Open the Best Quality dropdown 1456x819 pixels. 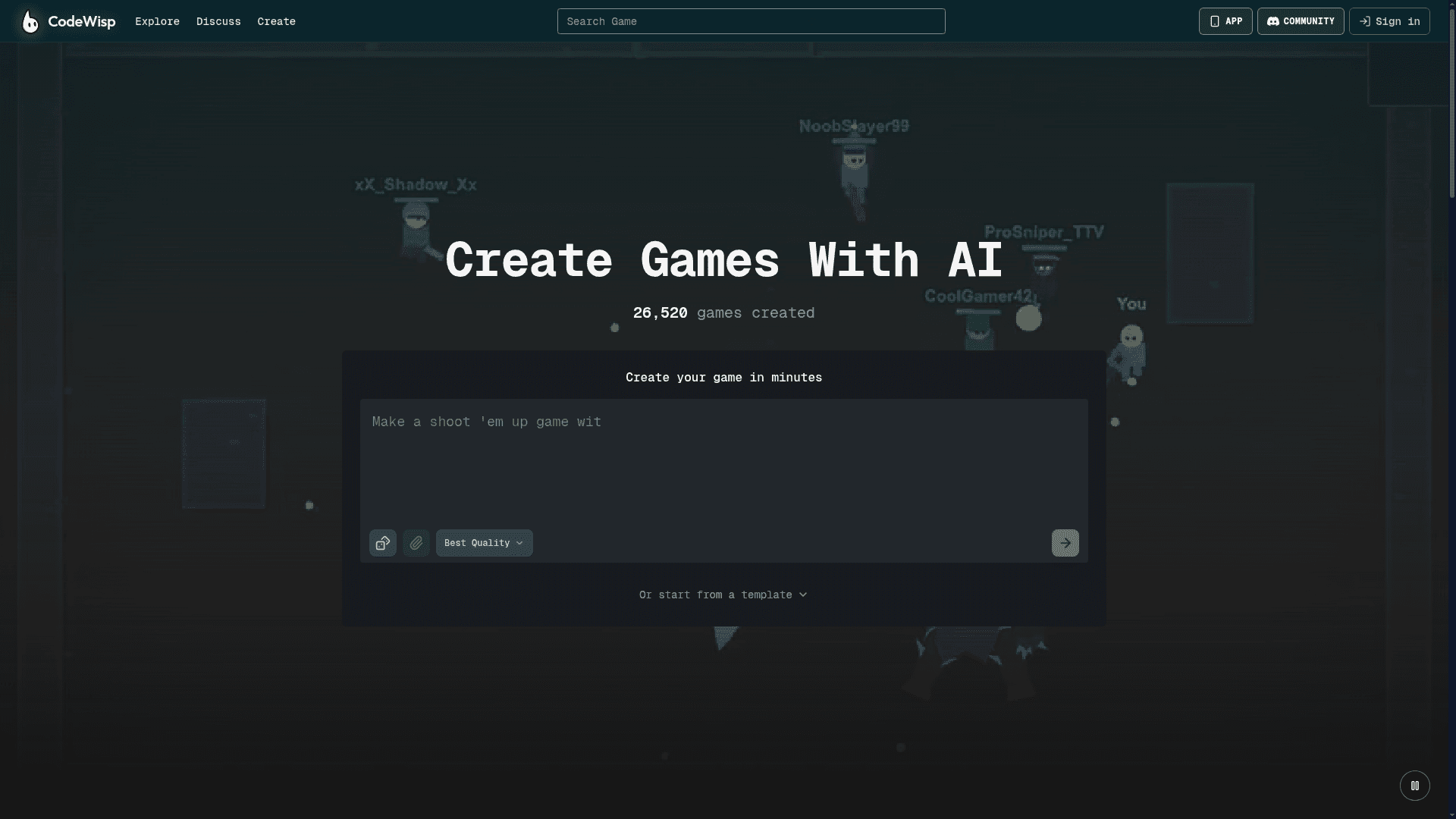click(484, 543)
